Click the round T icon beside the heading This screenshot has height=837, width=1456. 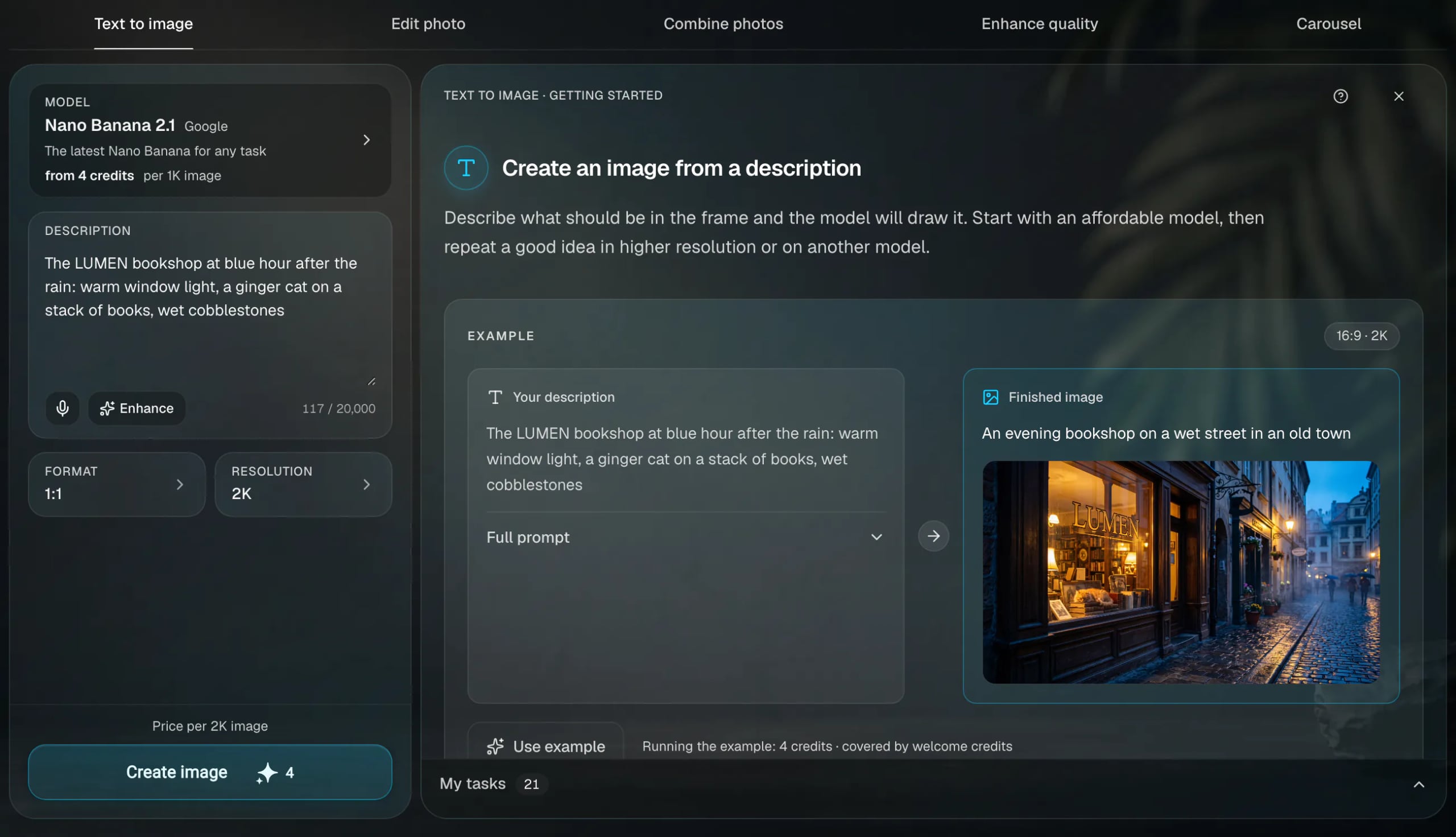click(x=466, y=168)
